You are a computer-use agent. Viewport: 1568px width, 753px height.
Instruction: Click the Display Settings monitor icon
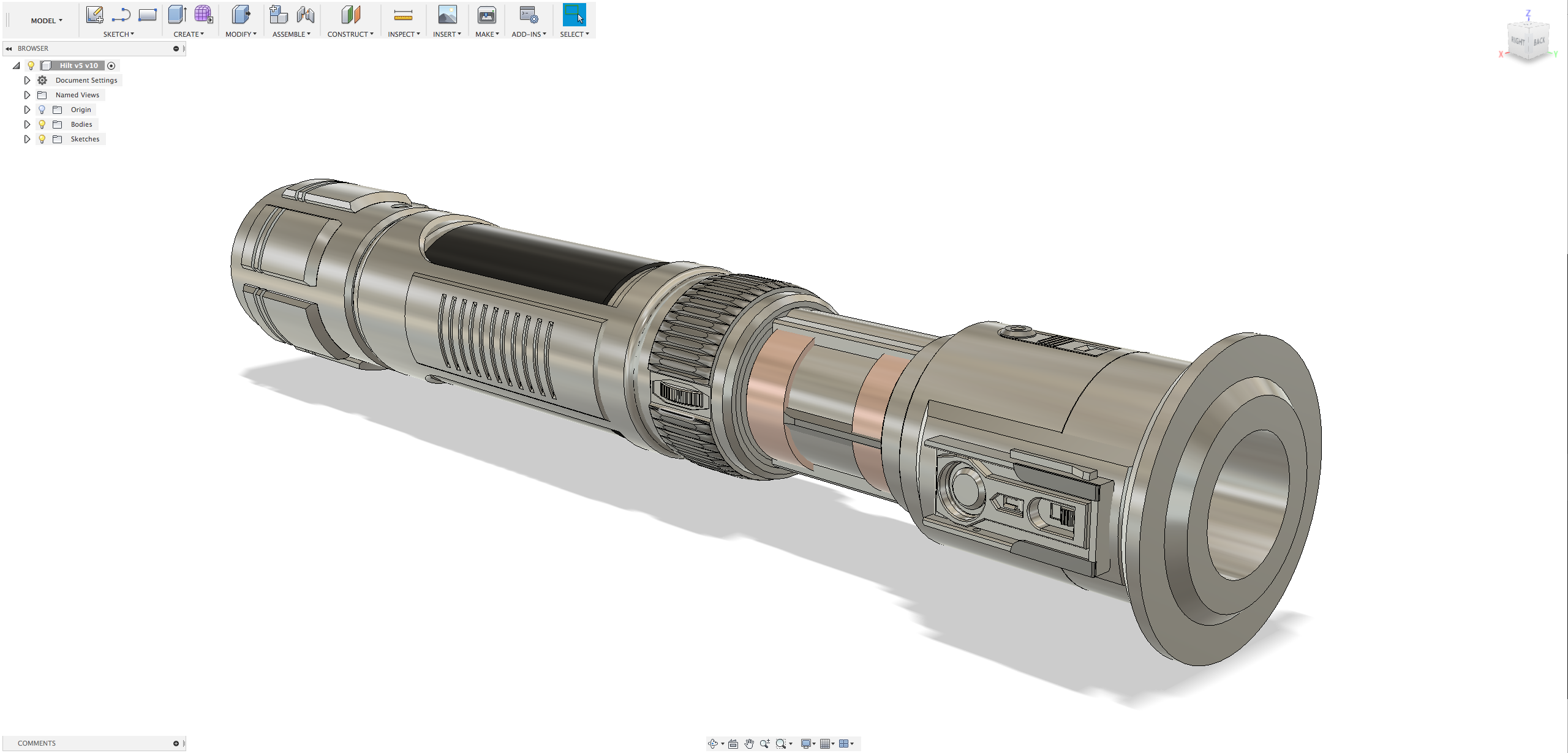806,744
